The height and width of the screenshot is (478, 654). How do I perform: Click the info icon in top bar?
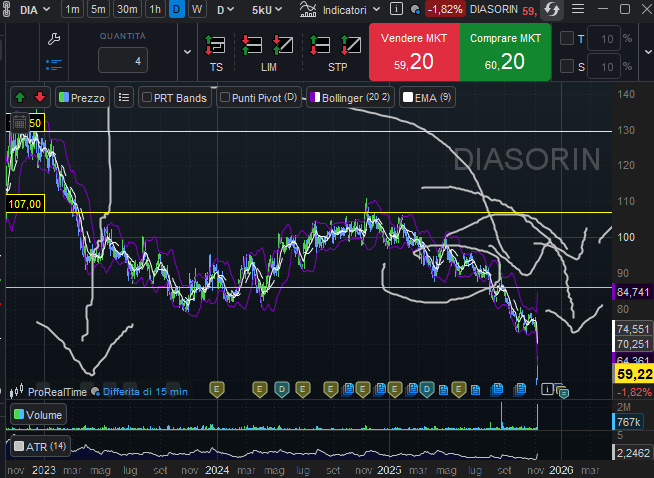click(x=397, y=9)
